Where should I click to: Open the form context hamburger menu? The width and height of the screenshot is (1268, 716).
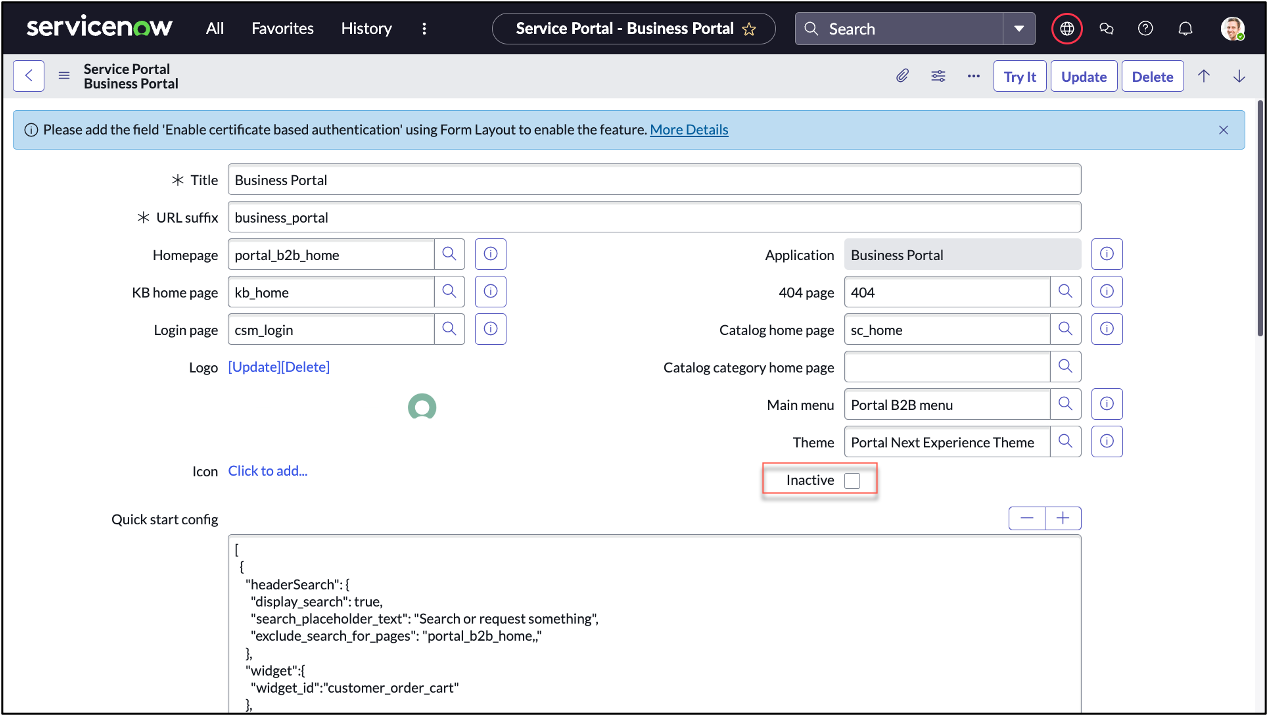(x=64, y=76)
